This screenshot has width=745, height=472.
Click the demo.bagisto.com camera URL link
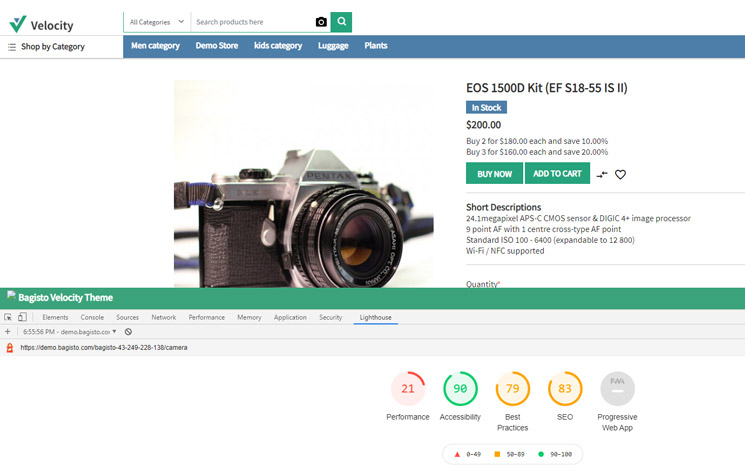pyautogui.click(x=104, y=347)
